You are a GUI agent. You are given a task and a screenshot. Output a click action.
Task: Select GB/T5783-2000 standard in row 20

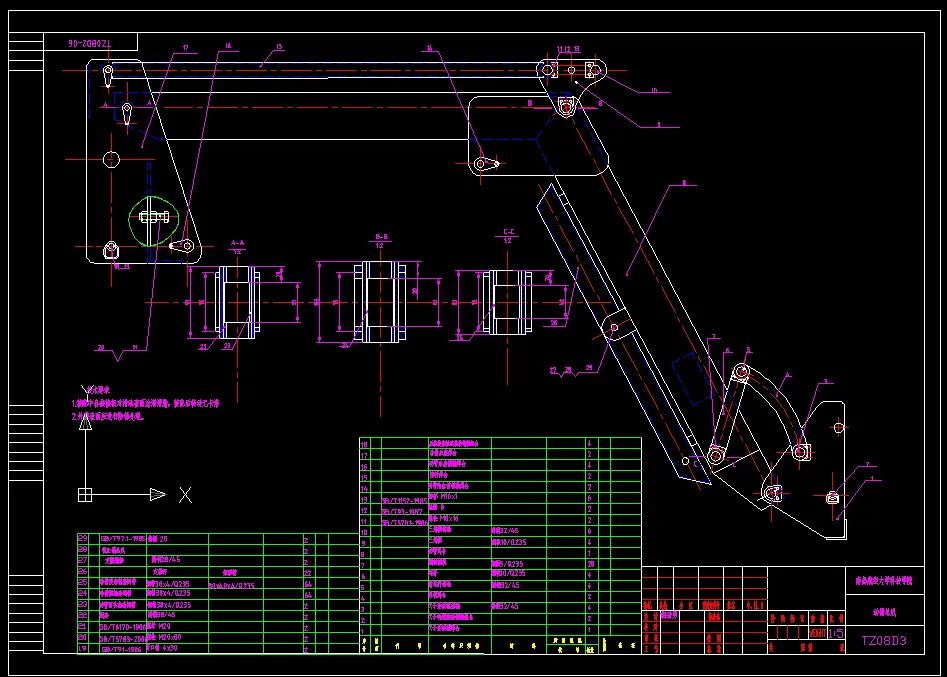(123, 638)
